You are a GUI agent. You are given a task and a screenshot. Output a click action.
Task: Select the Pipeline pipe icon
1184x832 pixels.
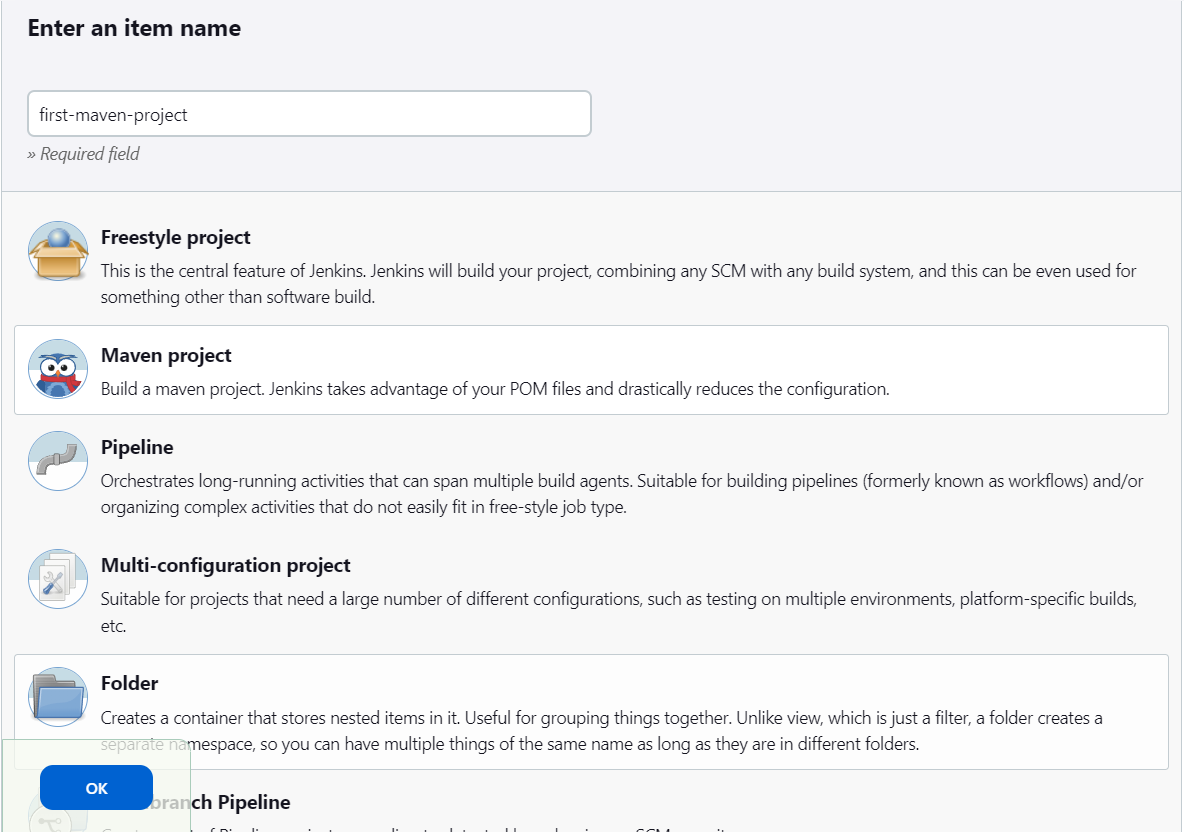58,461
